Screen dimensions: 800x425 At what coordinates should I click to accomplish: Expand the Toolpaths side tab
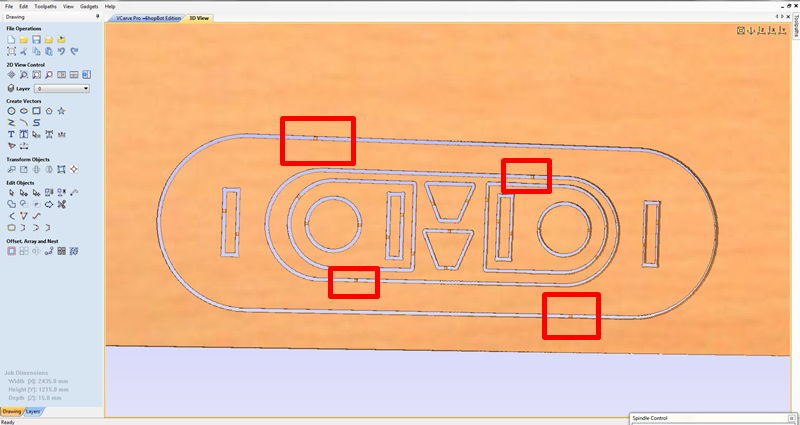tap(796, 25)
